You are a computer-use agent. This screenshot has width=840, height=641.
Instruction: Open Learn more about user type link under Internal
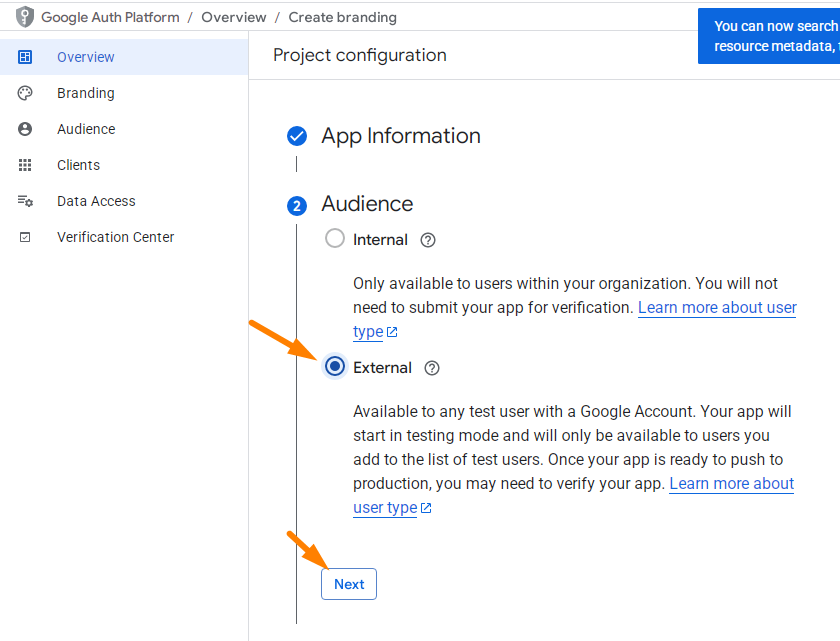coord(717,308)
